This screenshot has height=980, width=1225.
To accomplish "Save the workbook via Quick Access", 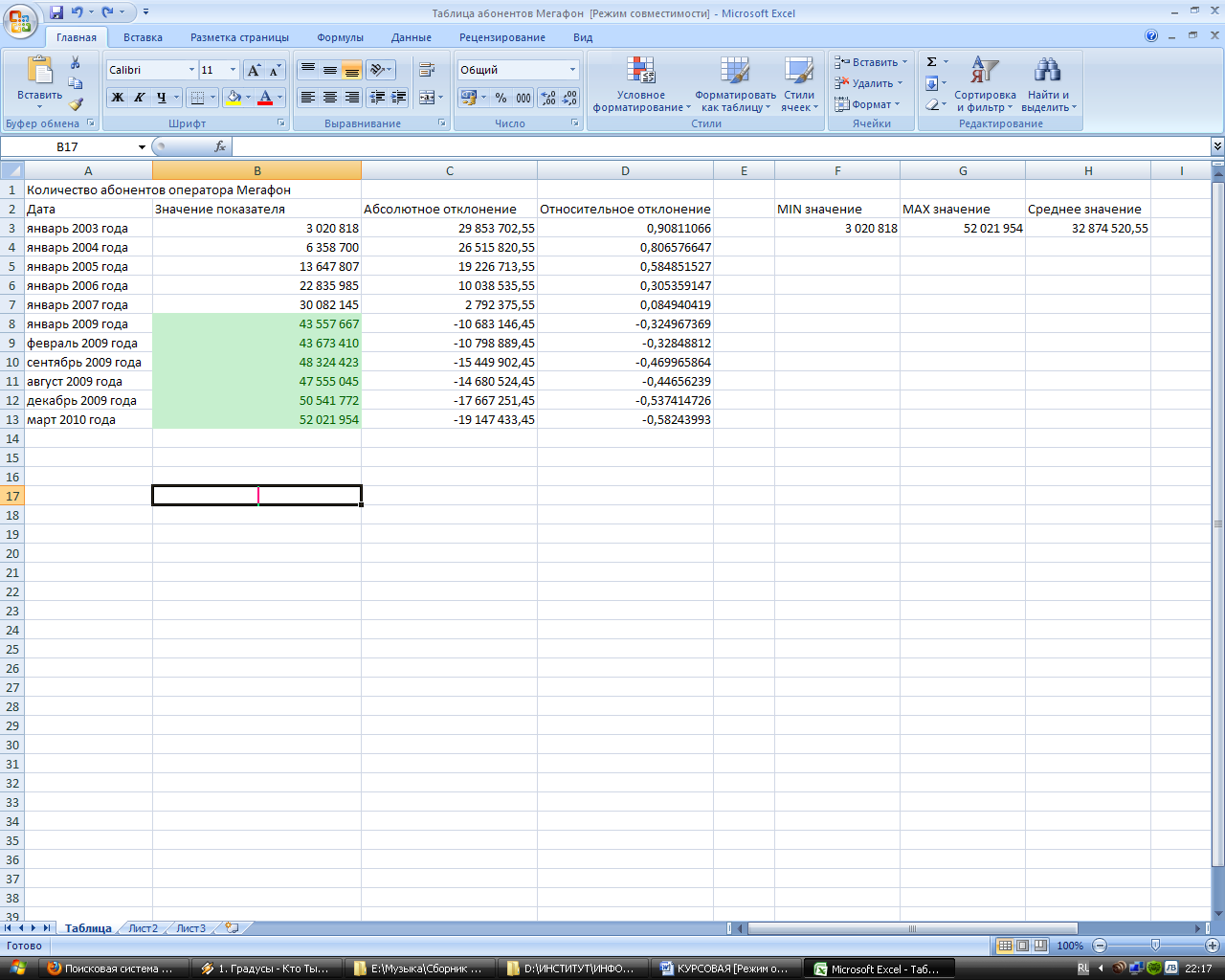I will click(x=56, y=12).
